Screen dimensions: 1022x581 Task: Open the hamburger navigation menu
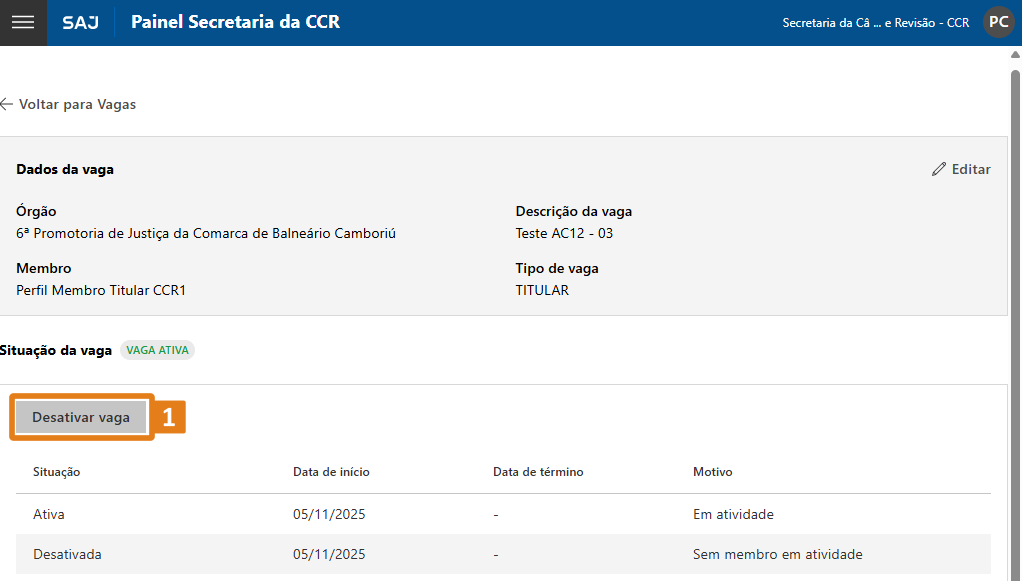point(22,22)
